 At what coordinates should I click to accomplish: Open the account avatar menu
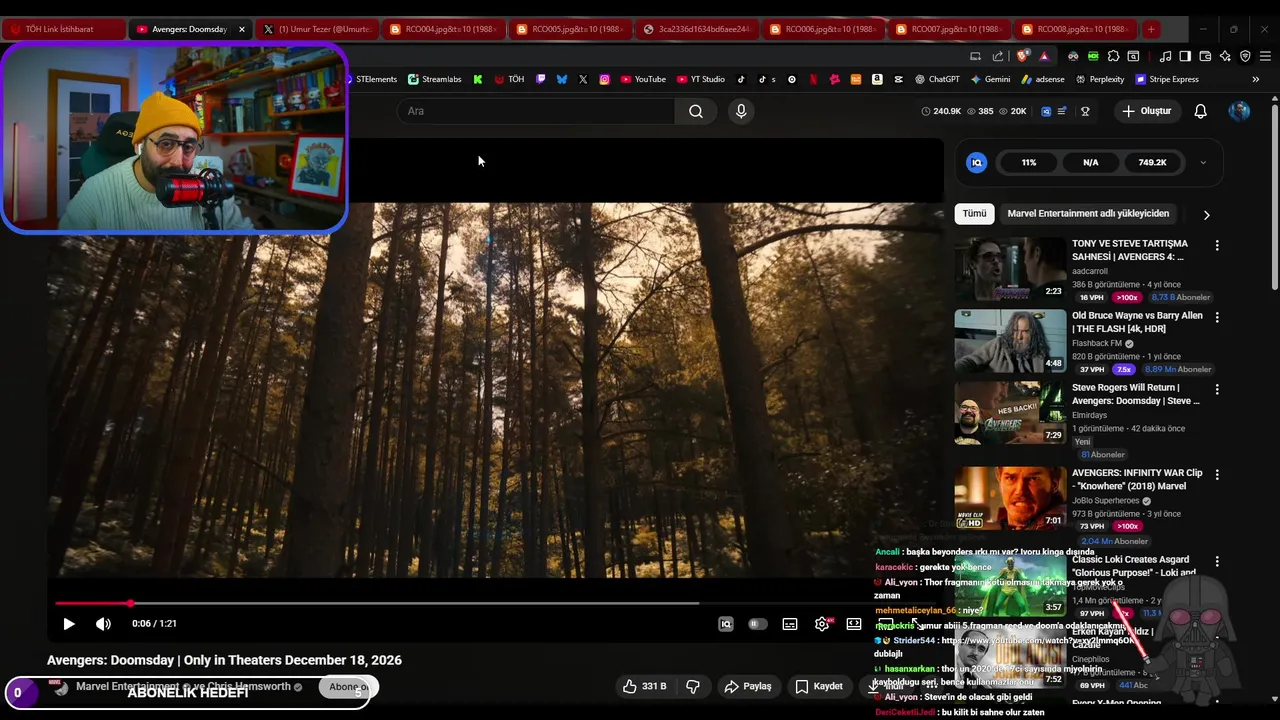point(1239,111)
